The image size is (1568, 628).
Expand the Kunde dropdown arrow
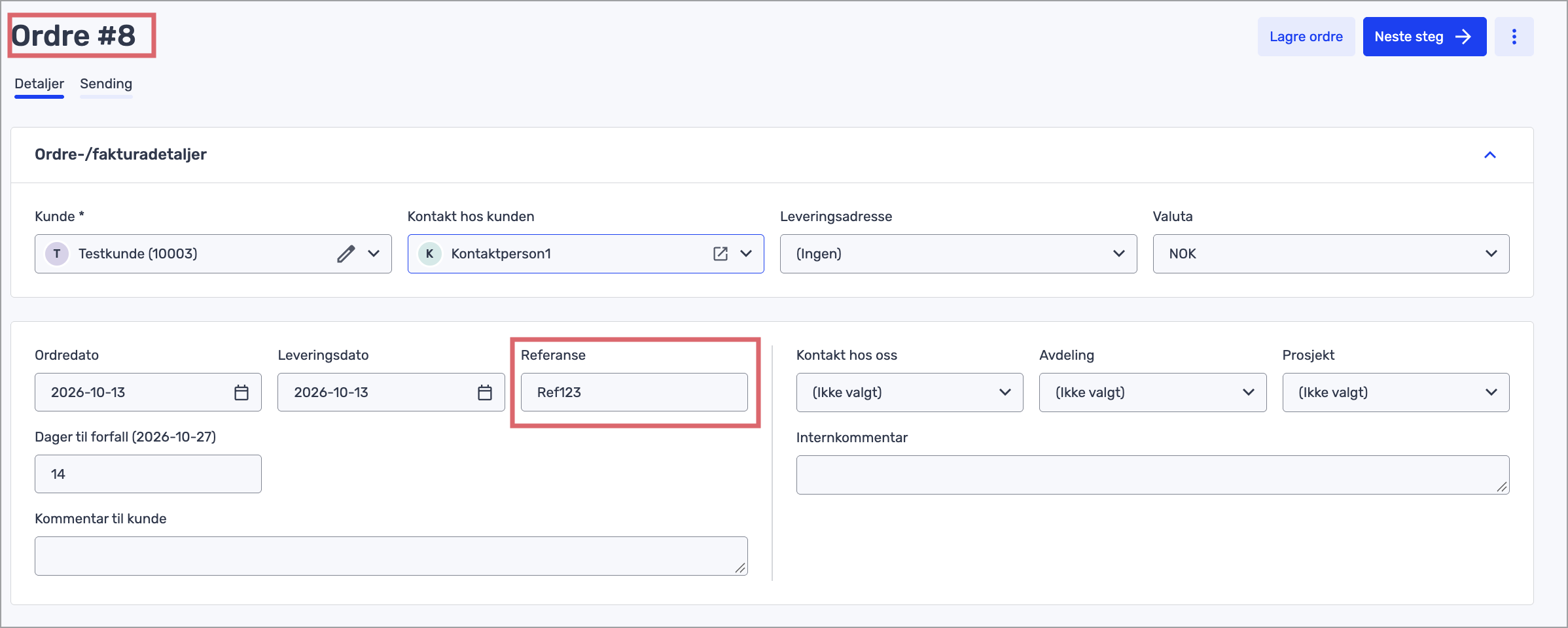tap(374, 254)
